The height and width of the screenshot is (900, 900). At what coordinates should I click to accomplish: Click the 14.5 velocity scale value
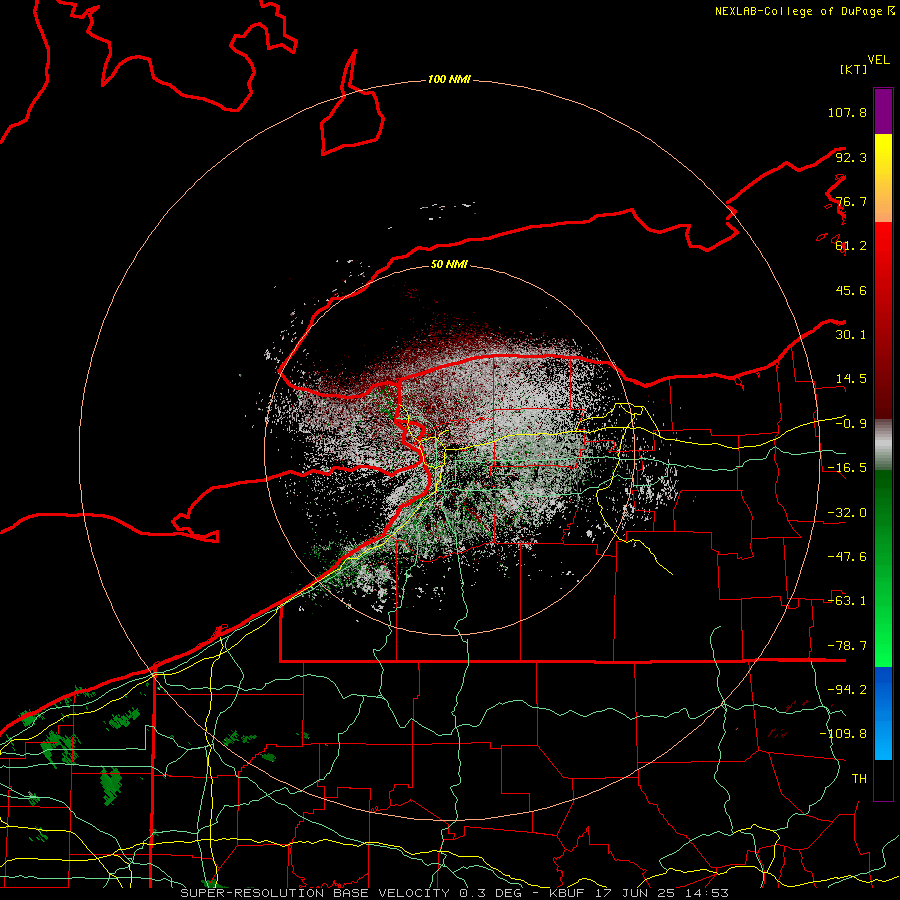click(x=851, y=379)
